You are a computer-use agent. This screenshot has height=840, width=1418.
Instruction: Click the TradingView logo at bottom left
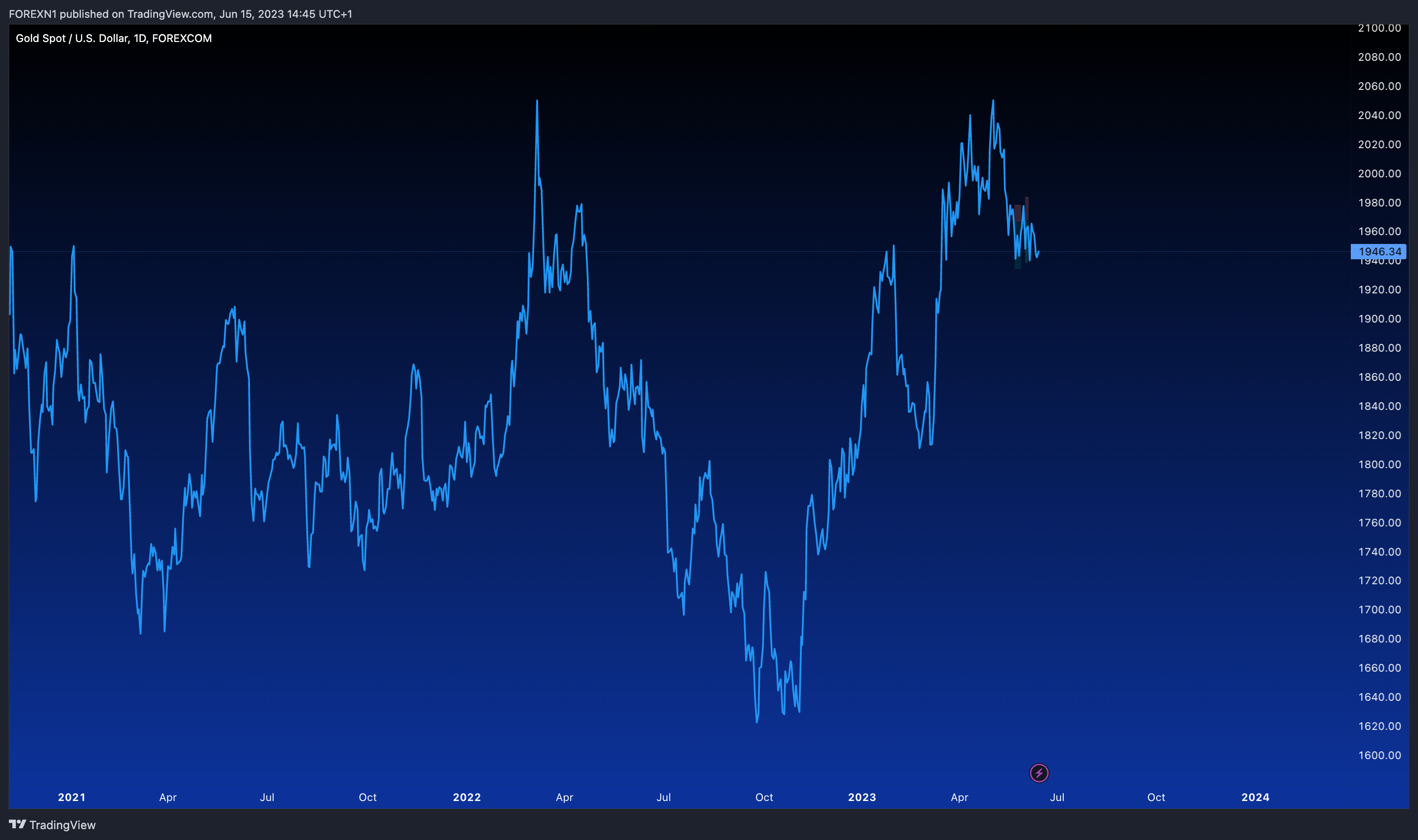(x=52, y=825)
